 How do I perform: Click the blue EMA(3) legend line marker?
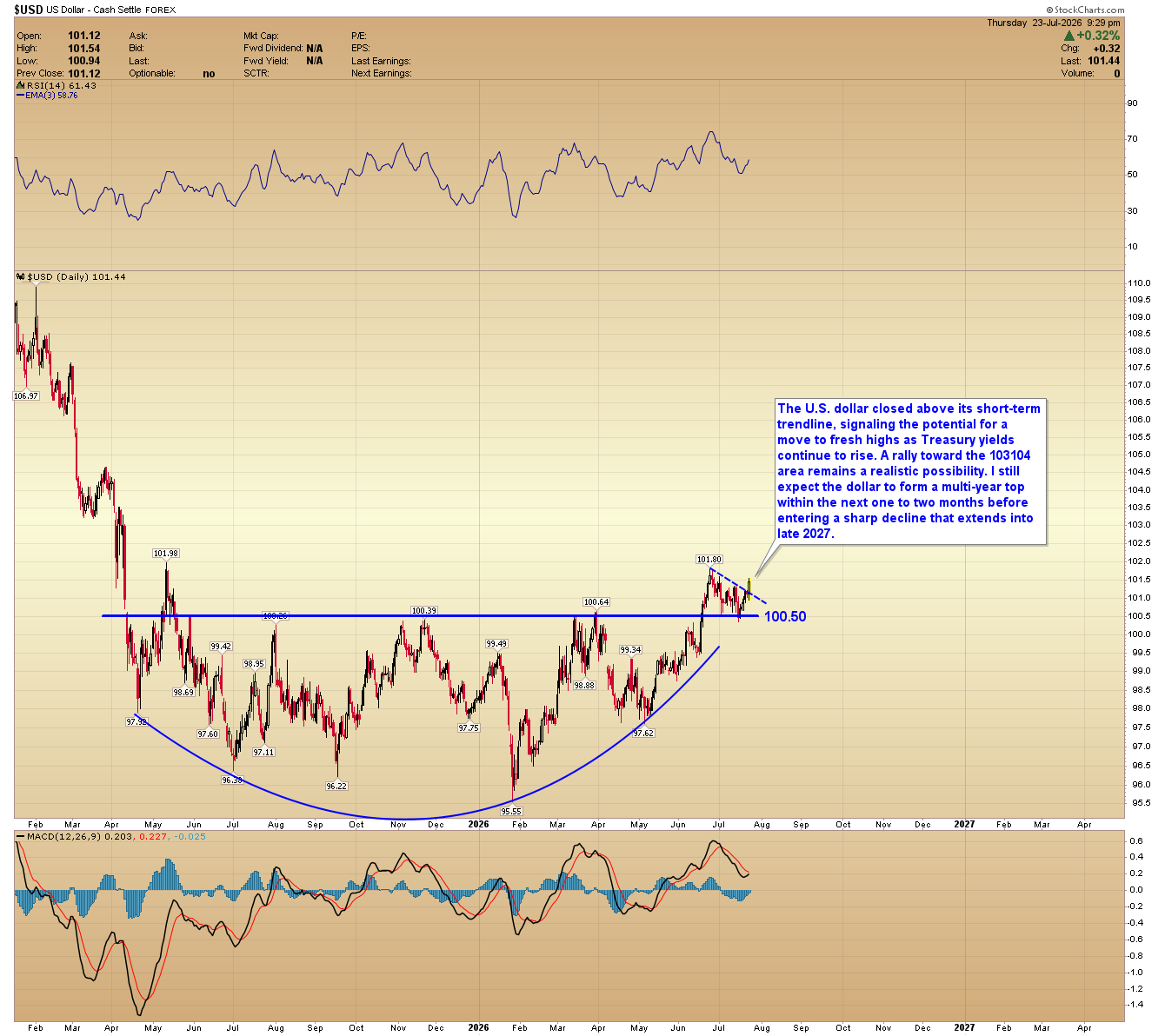(x=20, y=96)
